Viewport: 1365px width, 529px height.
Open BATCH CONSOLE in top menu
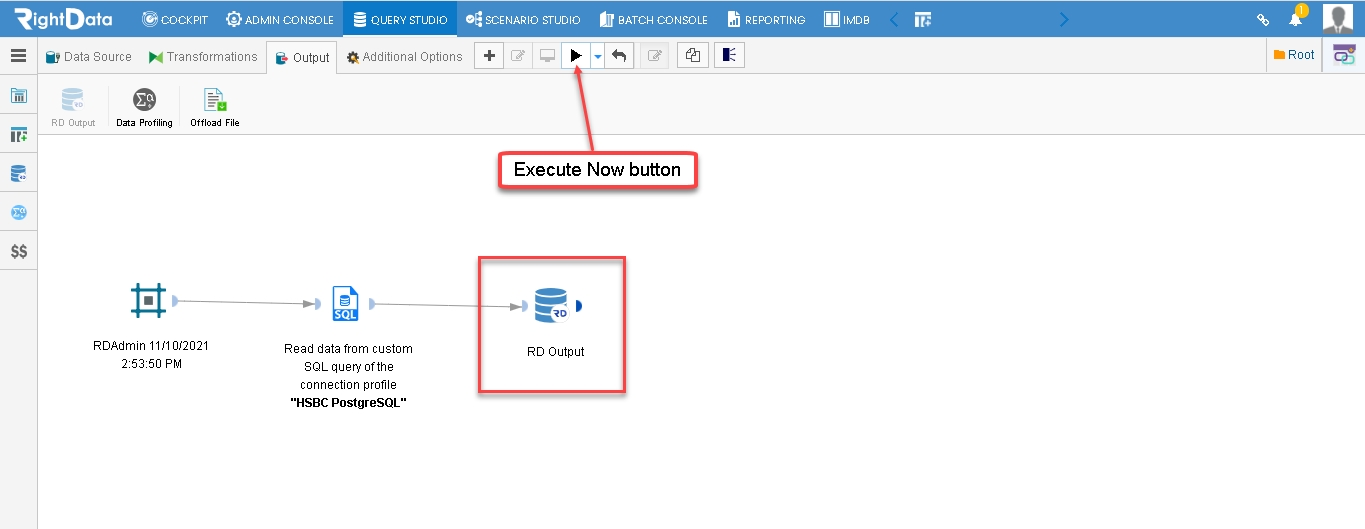coord(654,19)
